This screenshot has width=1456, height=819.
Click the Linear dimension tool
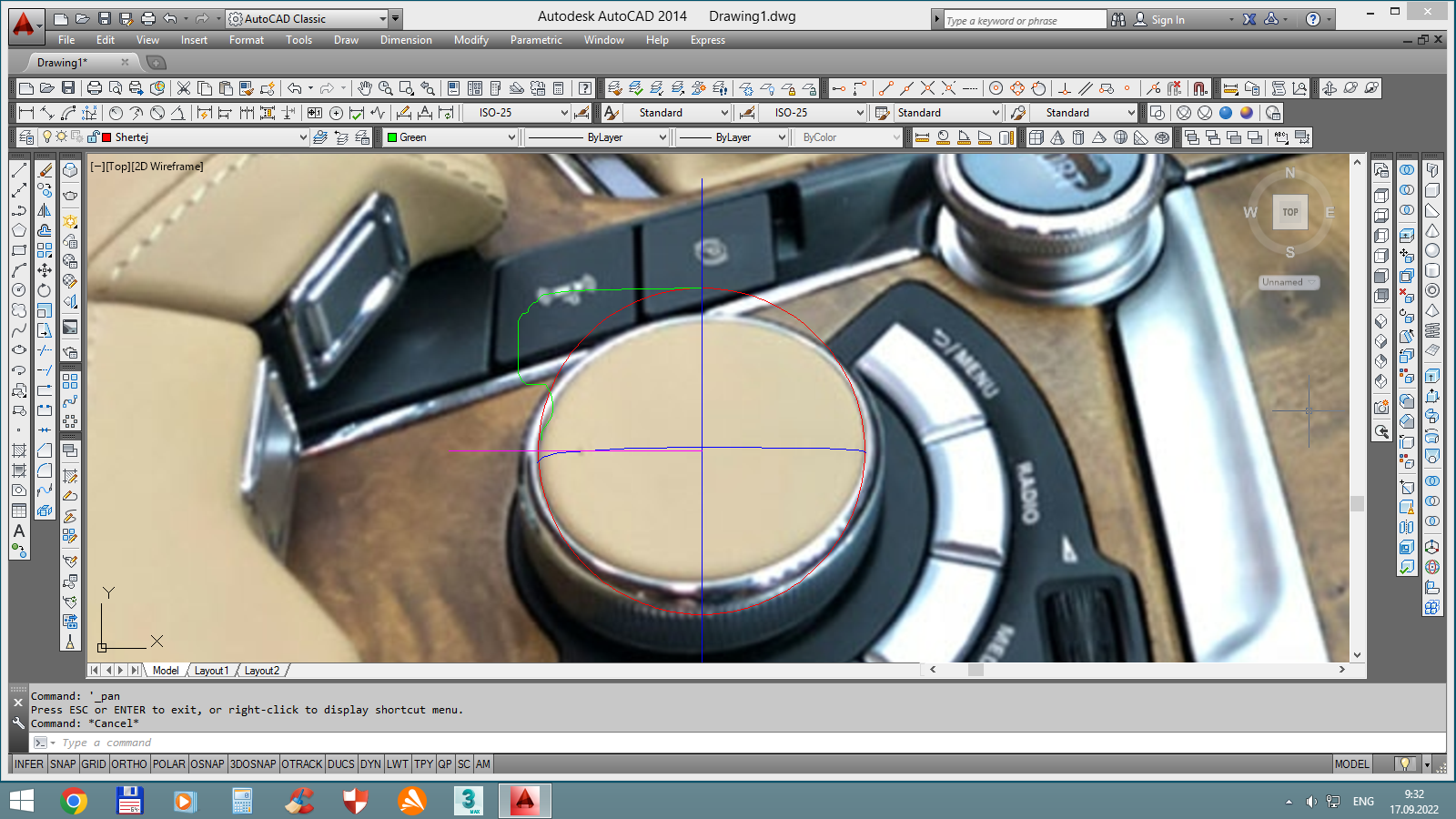[26, 113]
